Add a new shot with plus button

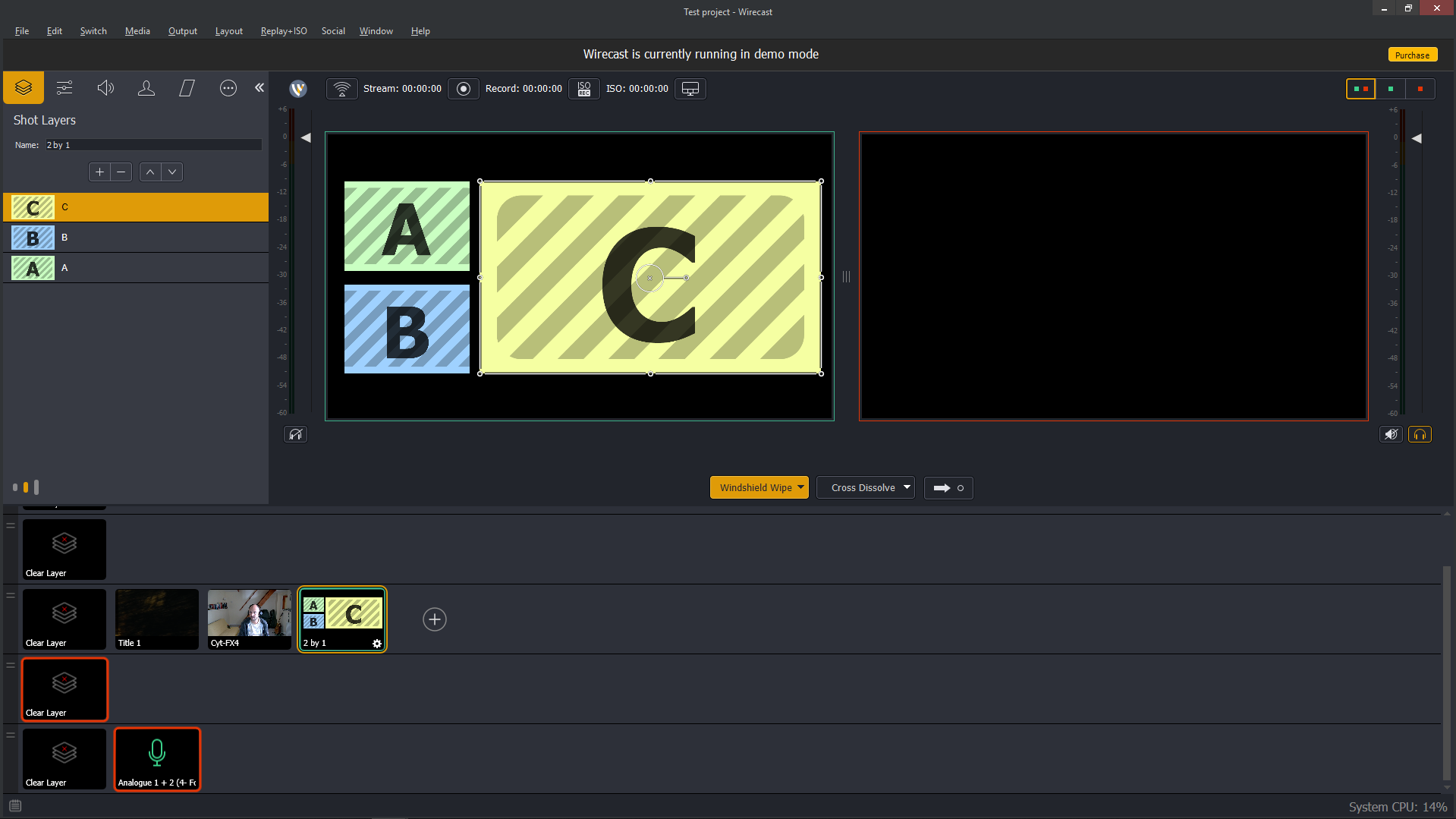click(x=434, y=619)
